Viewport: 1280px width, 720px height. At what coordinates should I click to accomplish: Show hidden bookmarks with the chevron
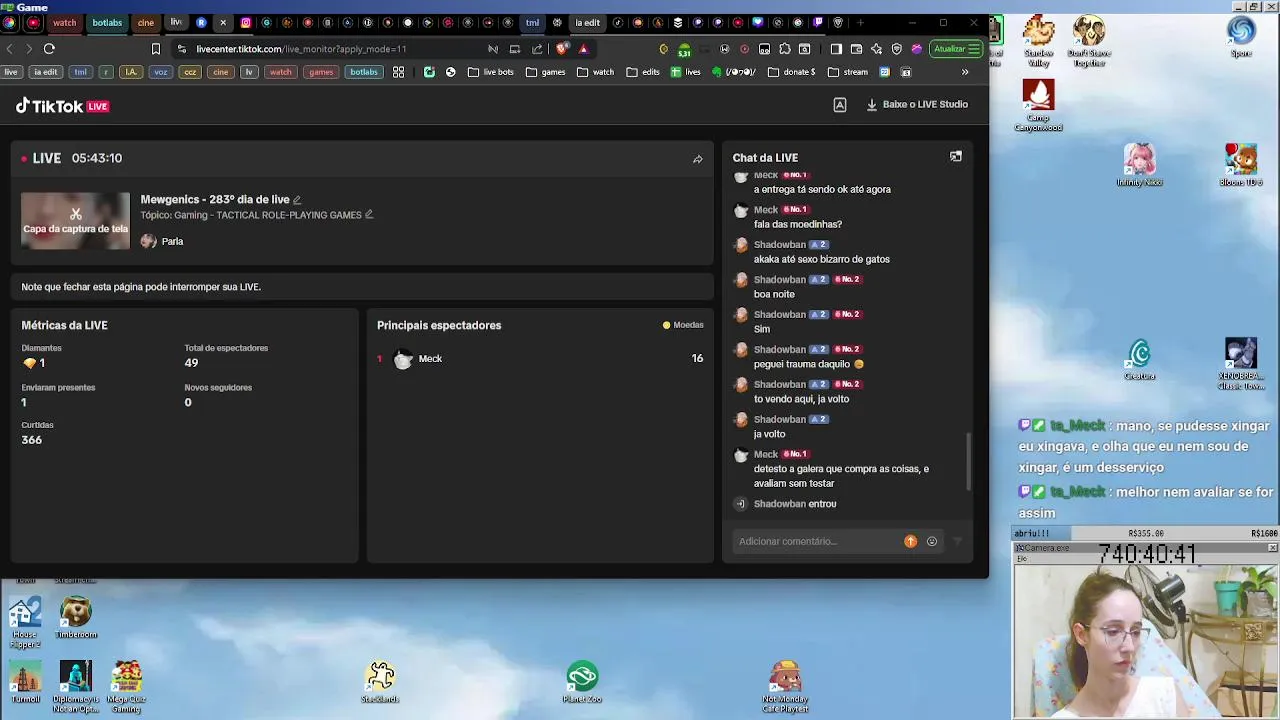[965, 72]
